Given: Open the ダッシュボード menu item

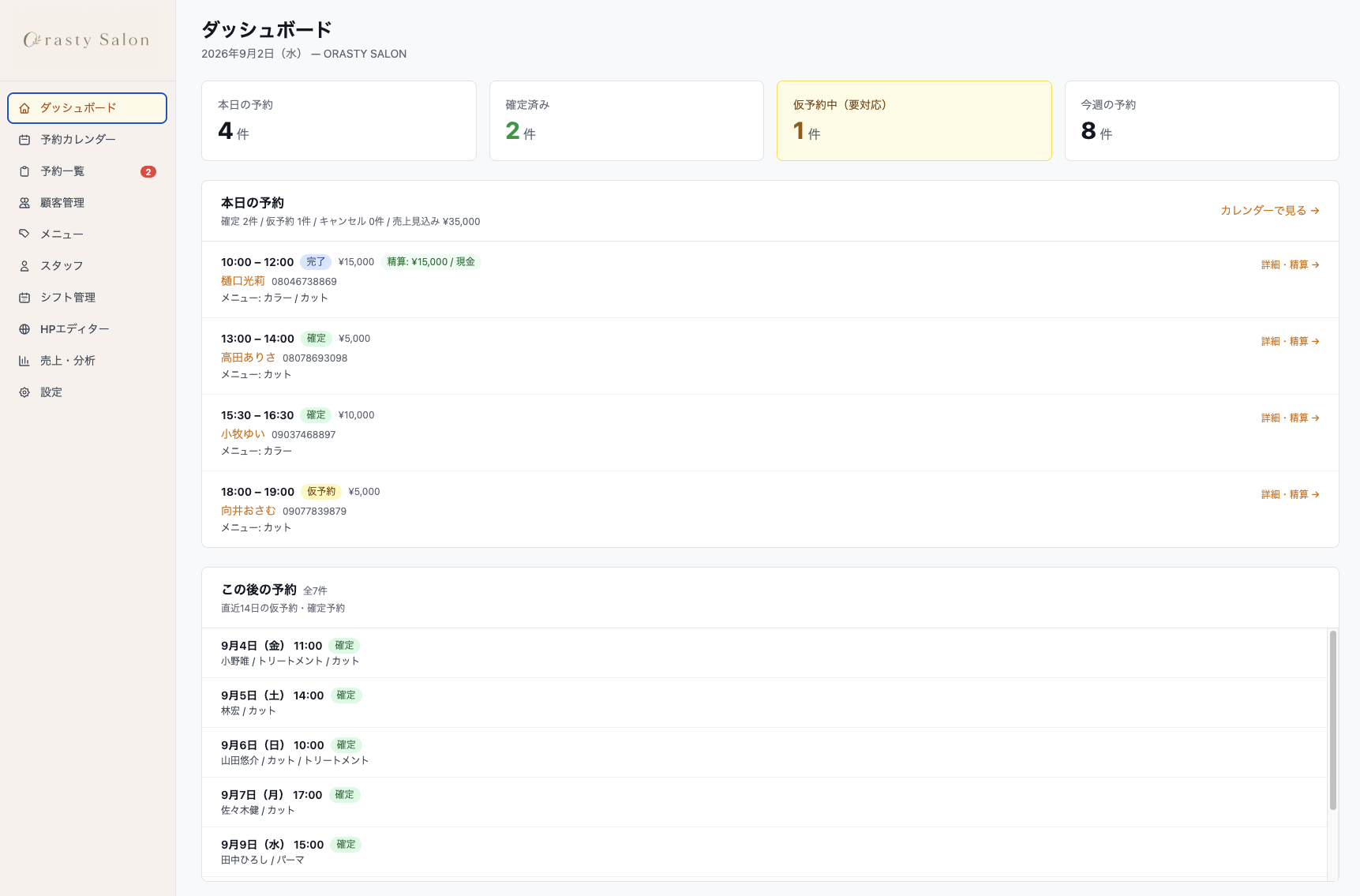Looking at the screenshot, I should 87,108.
